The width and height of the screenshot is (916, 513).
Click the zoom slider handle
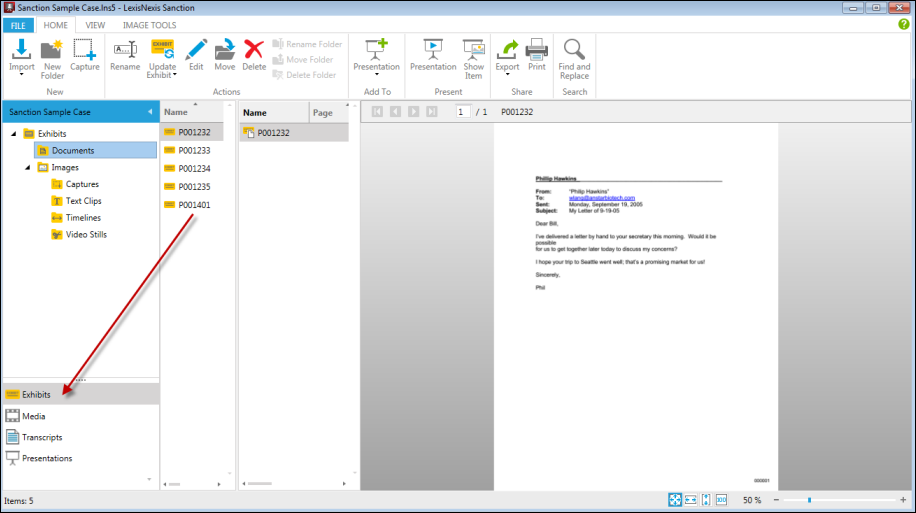point(809,500)
